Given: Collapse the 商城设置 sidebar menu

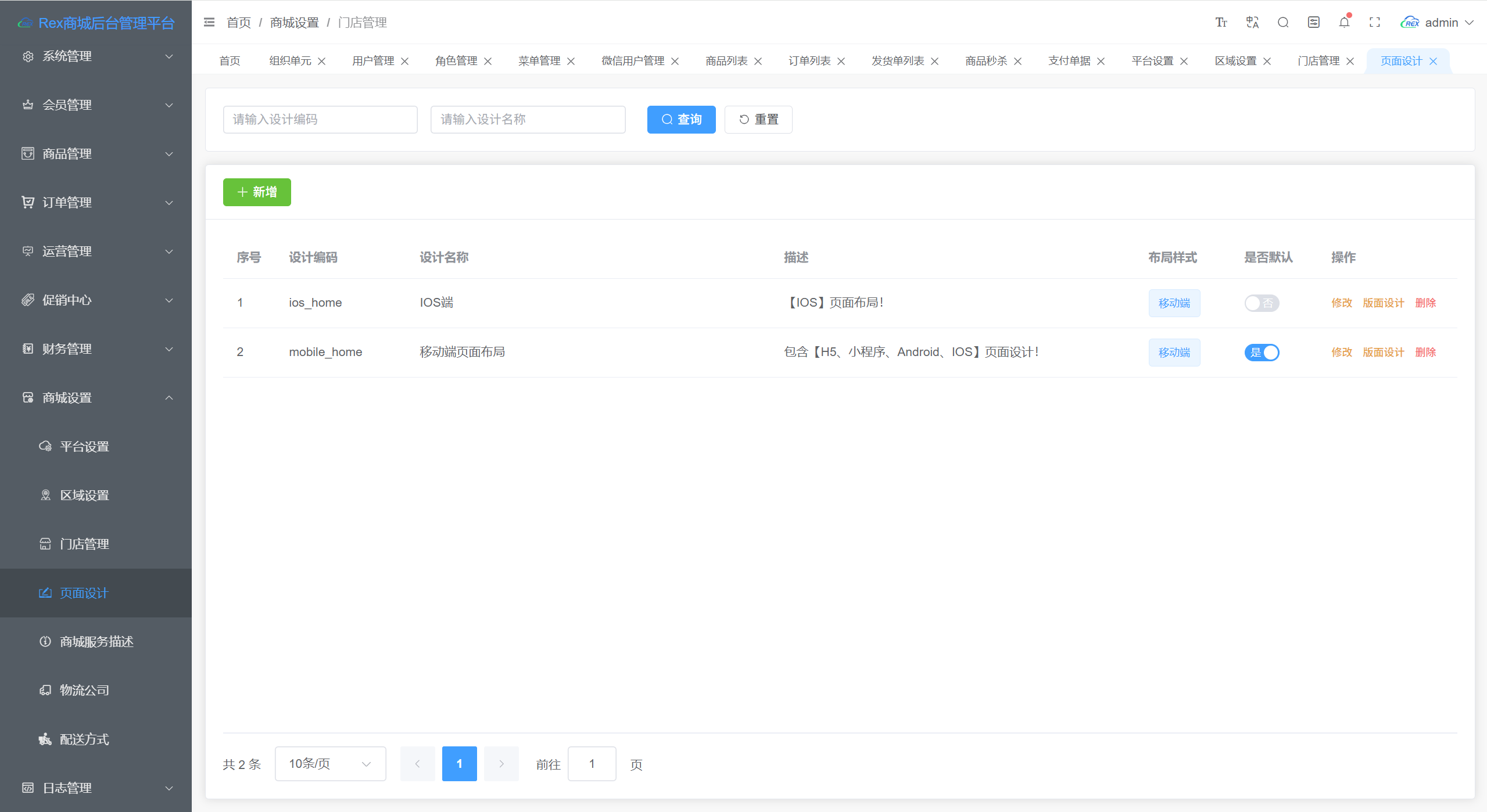Looking at the screenshot, I should pyautogui.click(x=96, y=398).
